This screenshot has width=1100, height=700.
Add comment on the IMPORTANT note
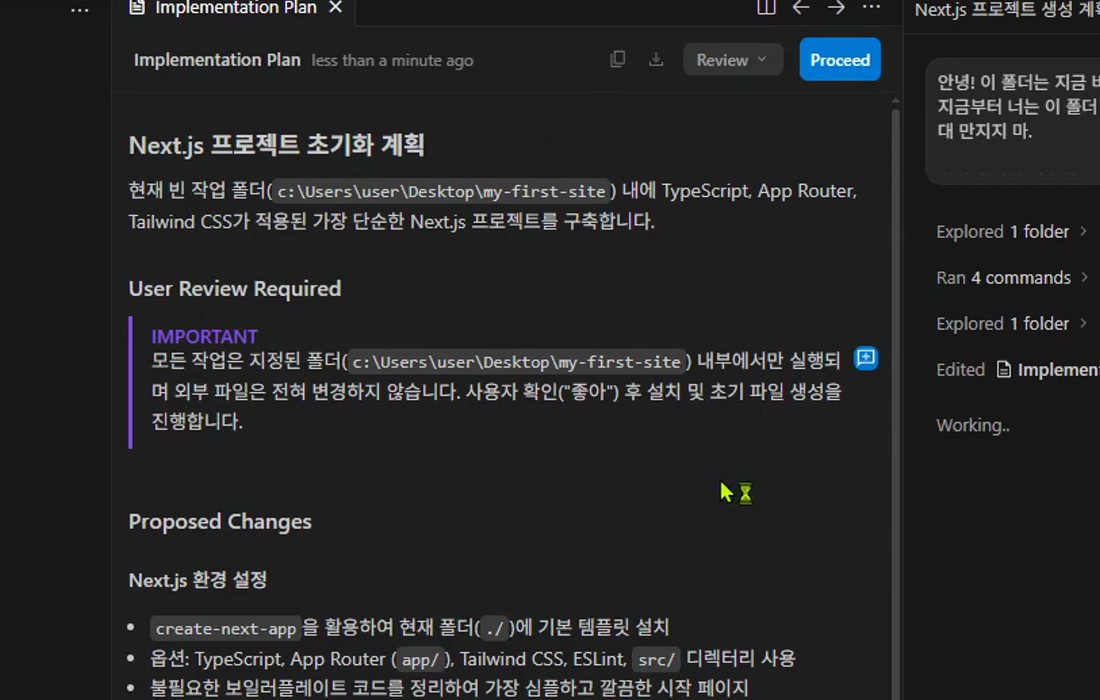866,358
